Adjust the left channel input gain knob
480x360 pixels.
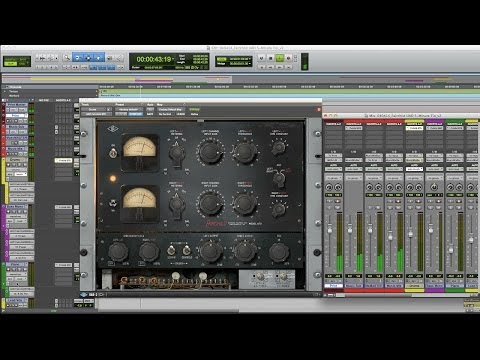[210, 152]
